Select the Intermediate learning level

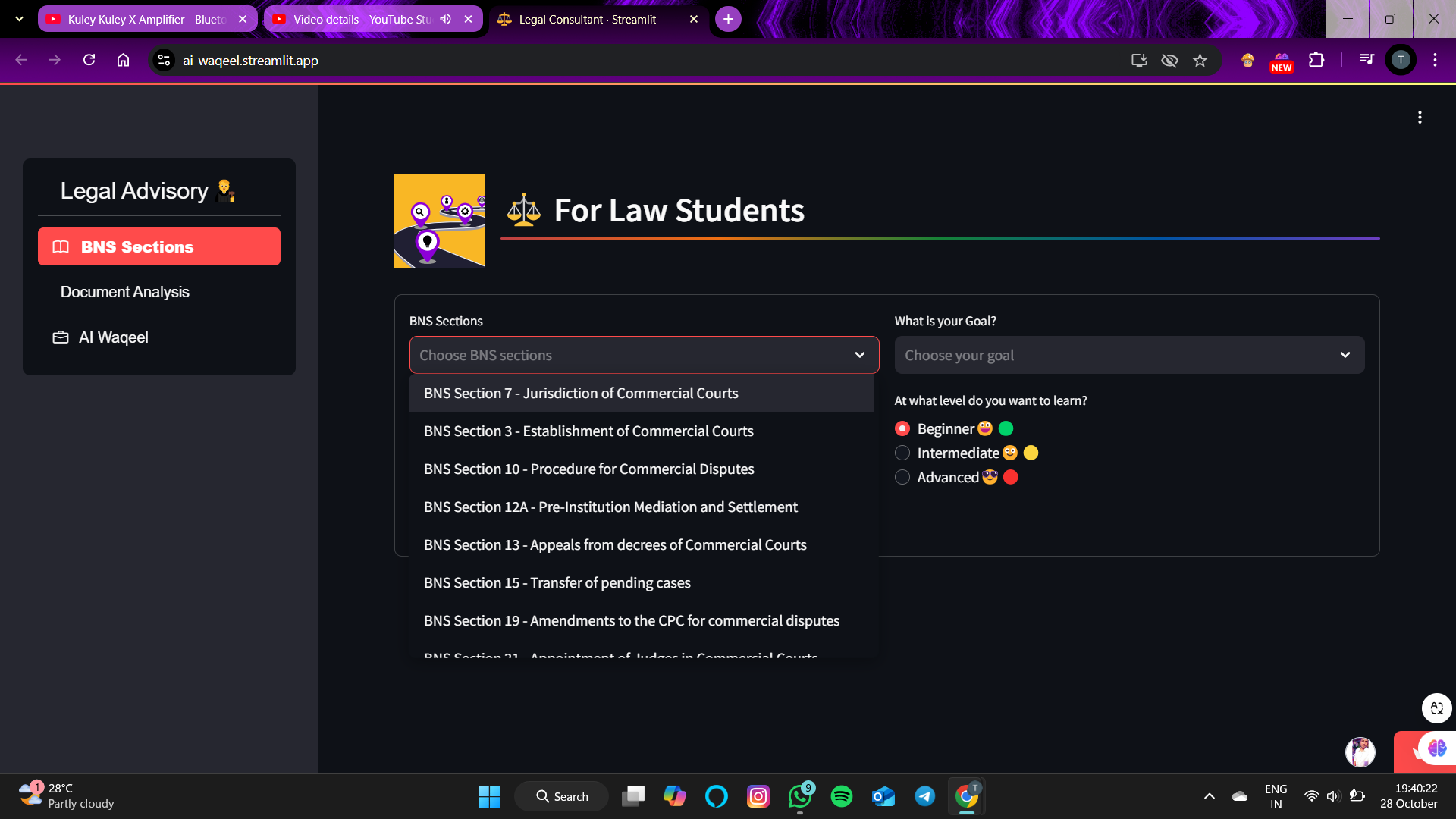coord(902,453)
